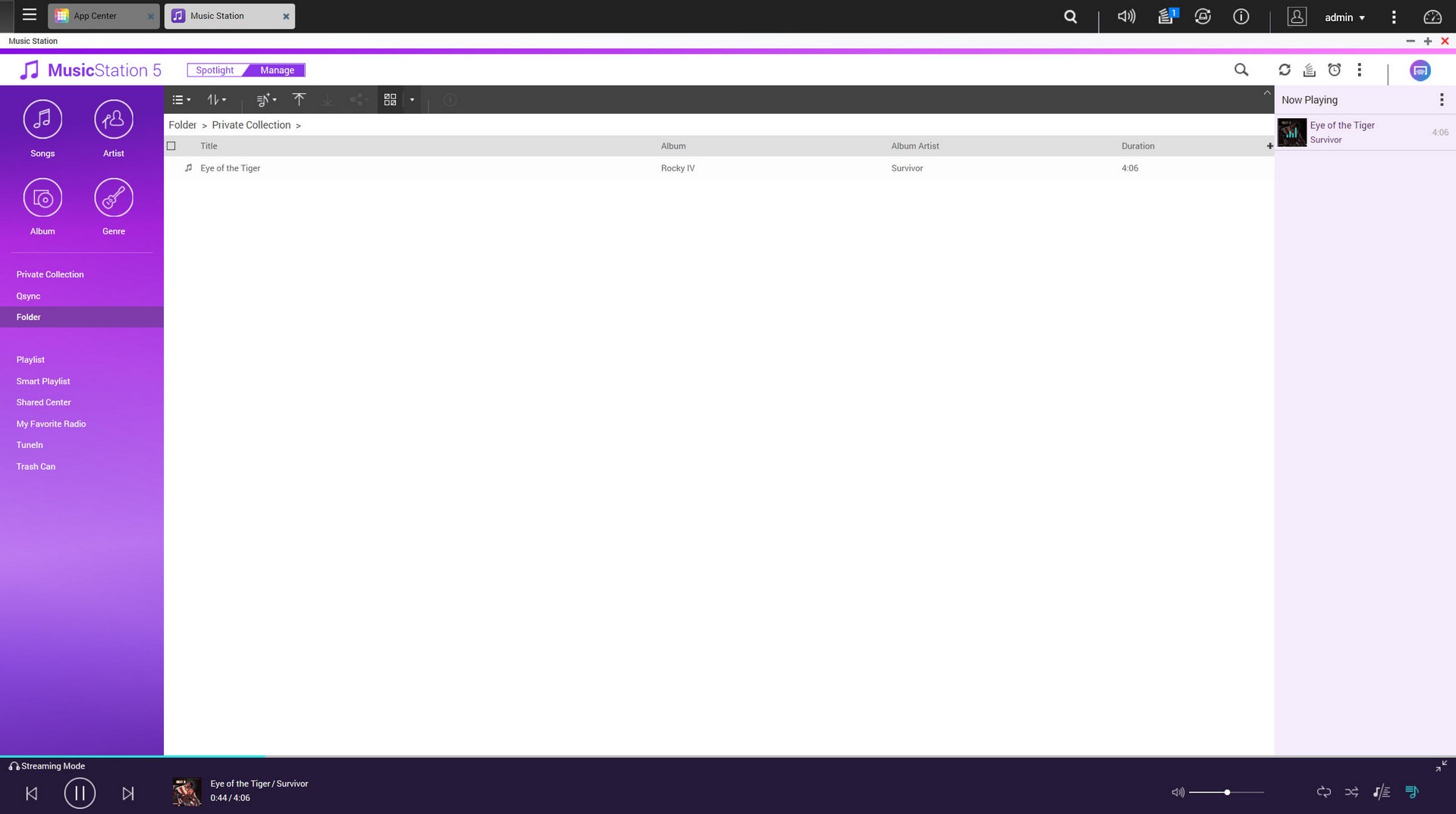
Task: Sort by Duration column header
Action: pos(1137,146)
